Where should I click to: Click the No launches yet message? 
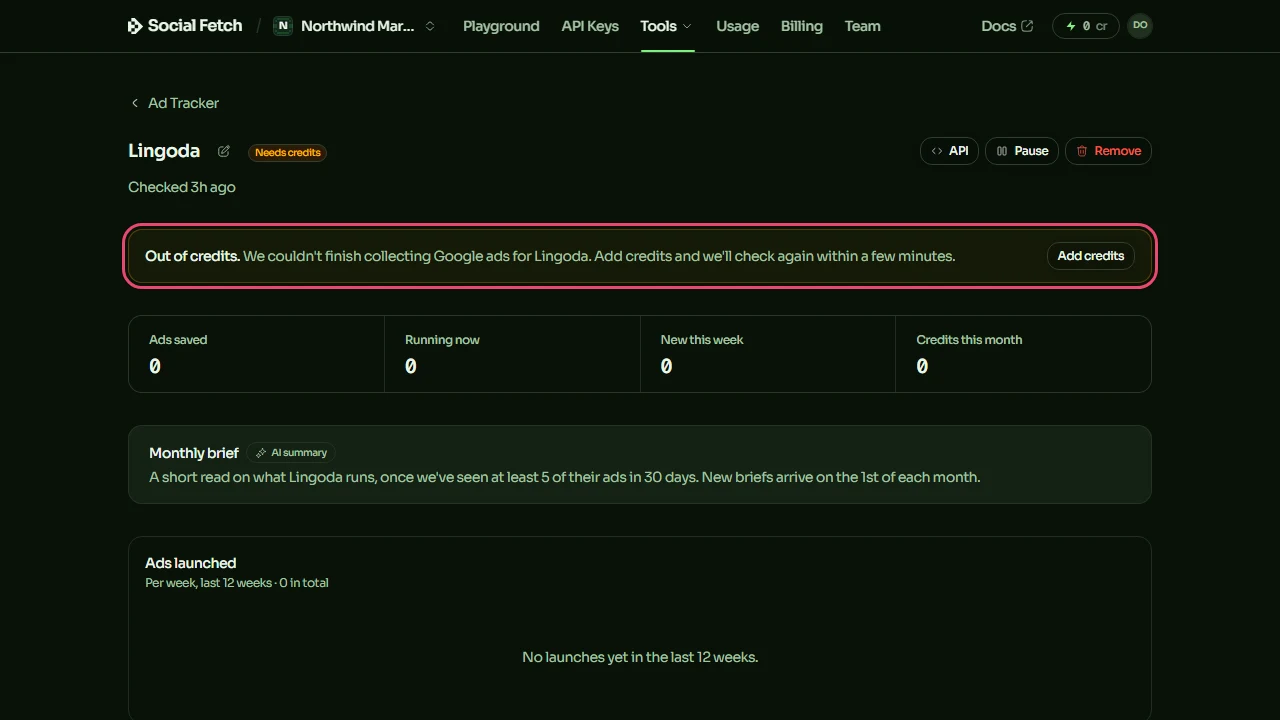(640, 657)
